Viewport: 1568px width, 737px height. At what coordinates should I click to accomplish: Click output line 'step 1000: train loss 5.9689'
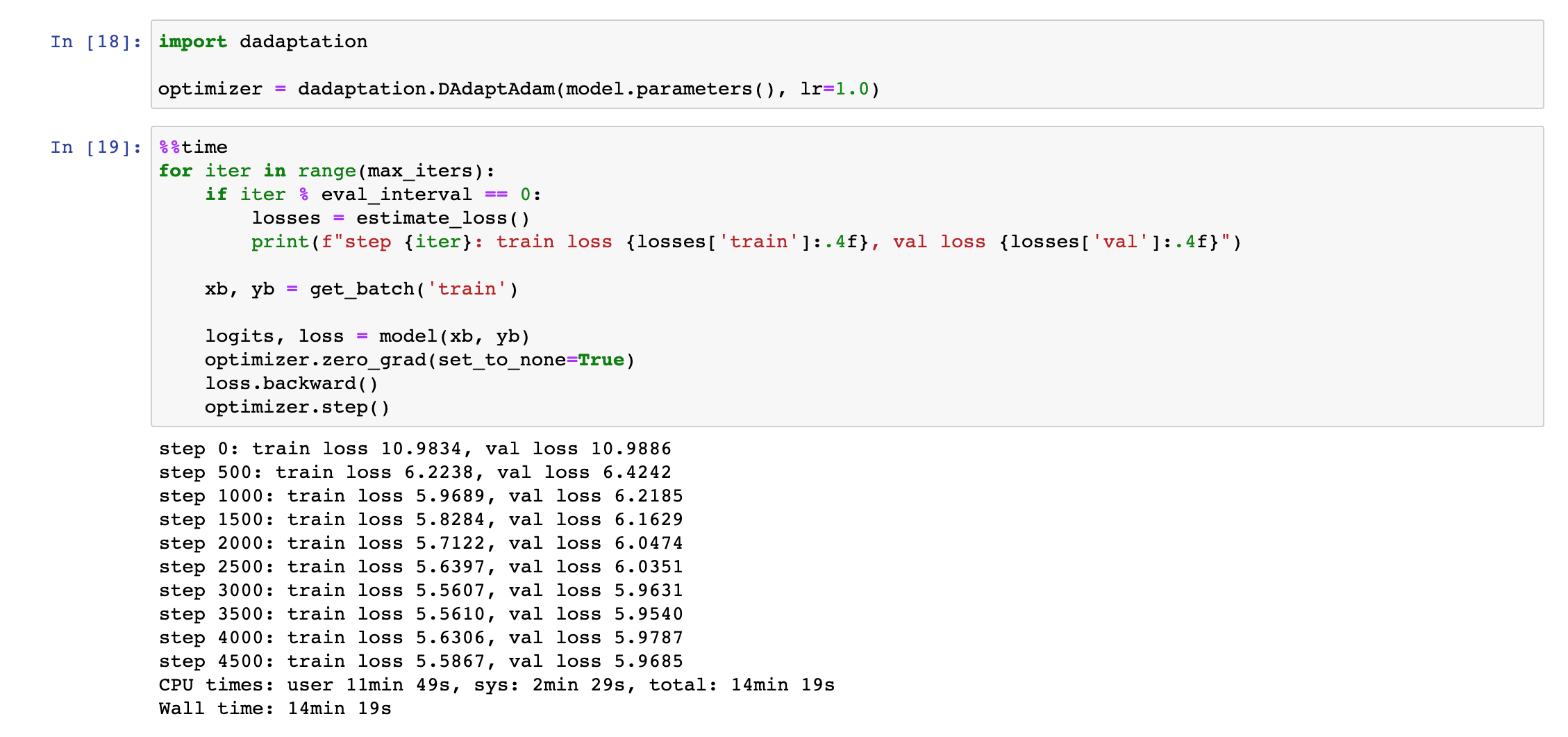(x=421, y=496)
